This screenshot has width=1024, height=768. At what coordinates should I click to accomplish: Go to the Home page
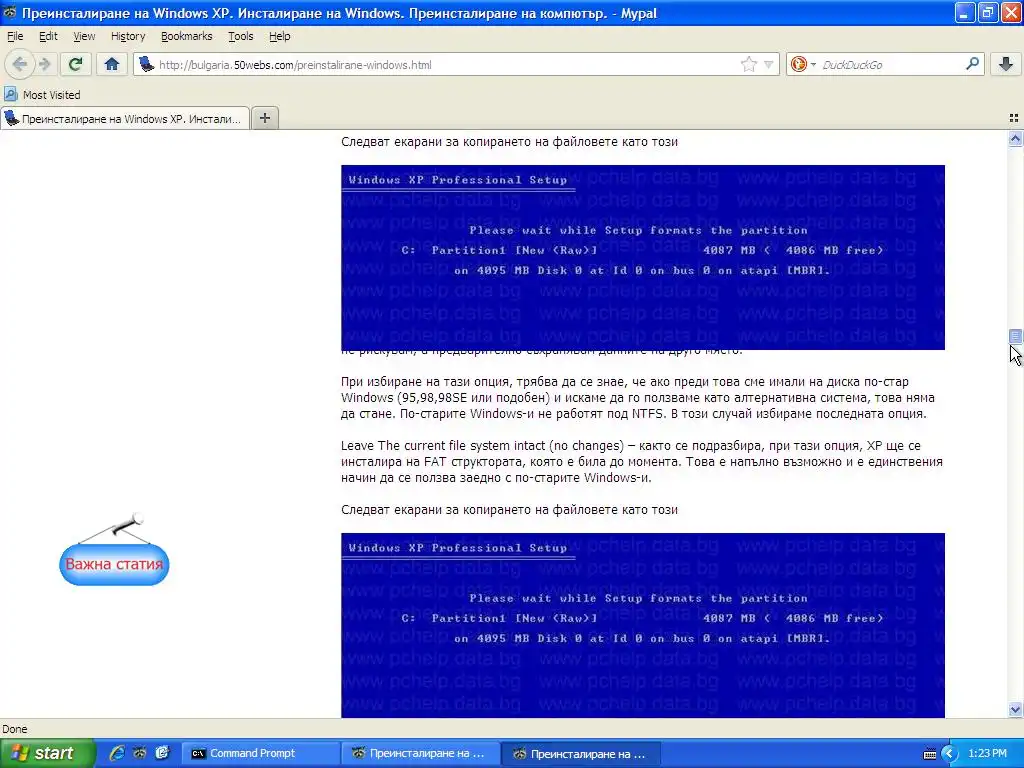click(112, 64)
